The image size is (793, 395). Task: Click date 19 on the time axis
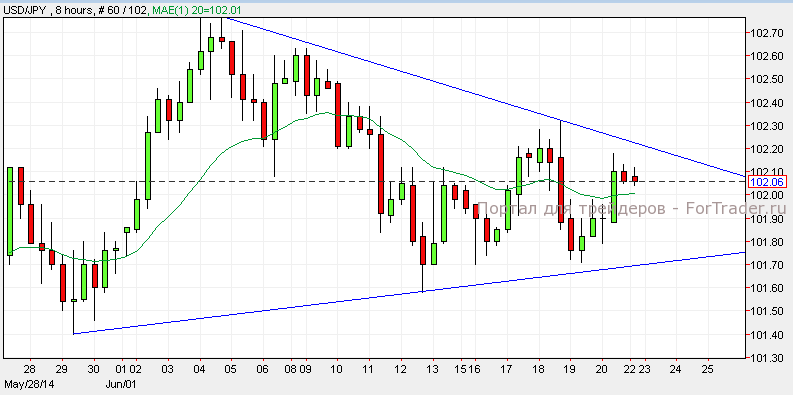[x=570, y=369]
